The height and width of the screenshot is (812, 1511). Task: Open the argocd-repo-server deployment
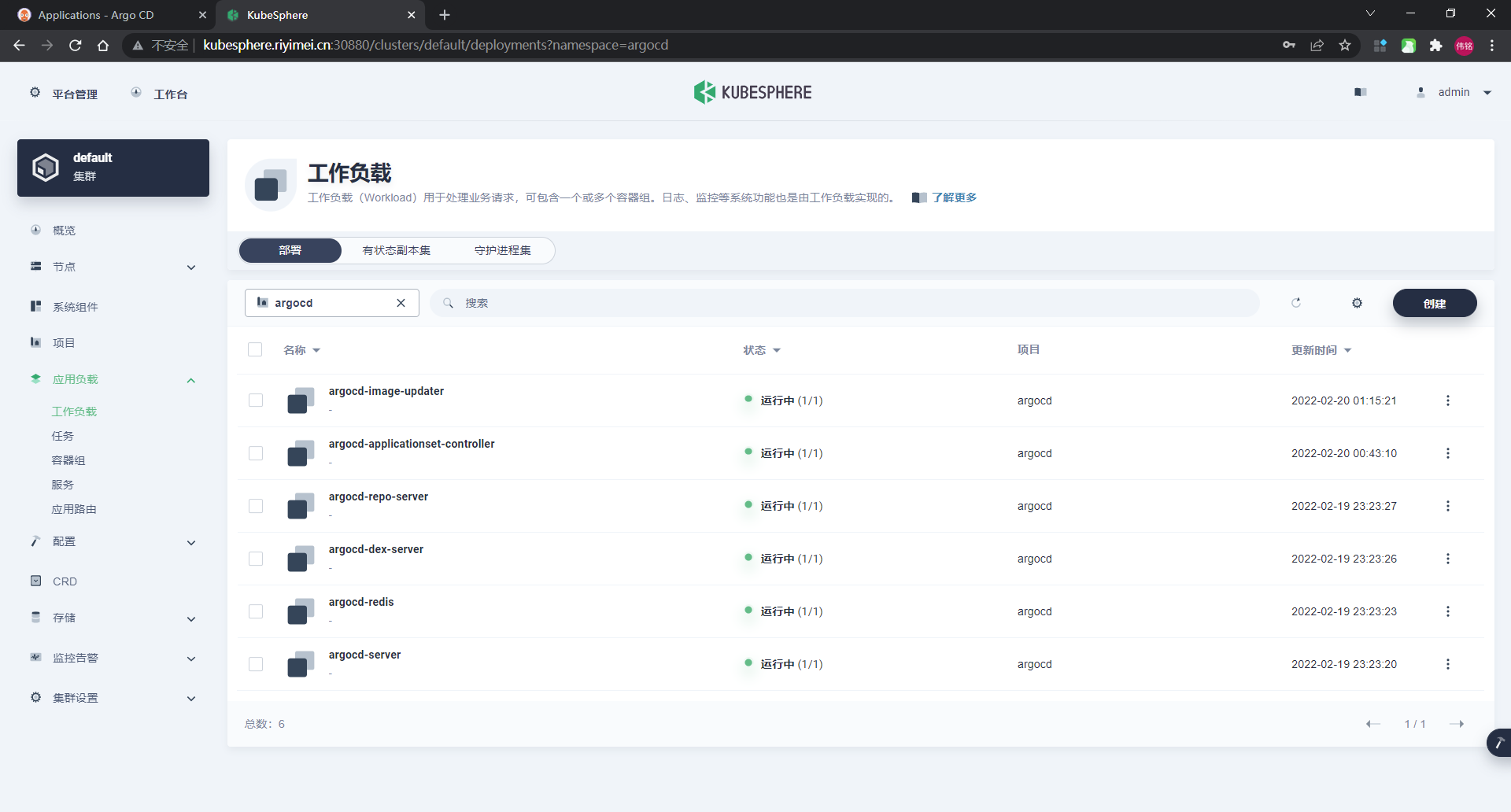click(379, 496)
